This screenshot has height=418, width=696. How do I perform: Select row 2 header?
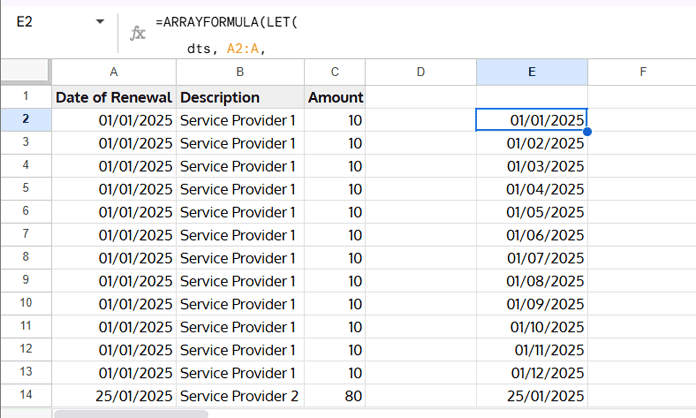tap(26, 120)
